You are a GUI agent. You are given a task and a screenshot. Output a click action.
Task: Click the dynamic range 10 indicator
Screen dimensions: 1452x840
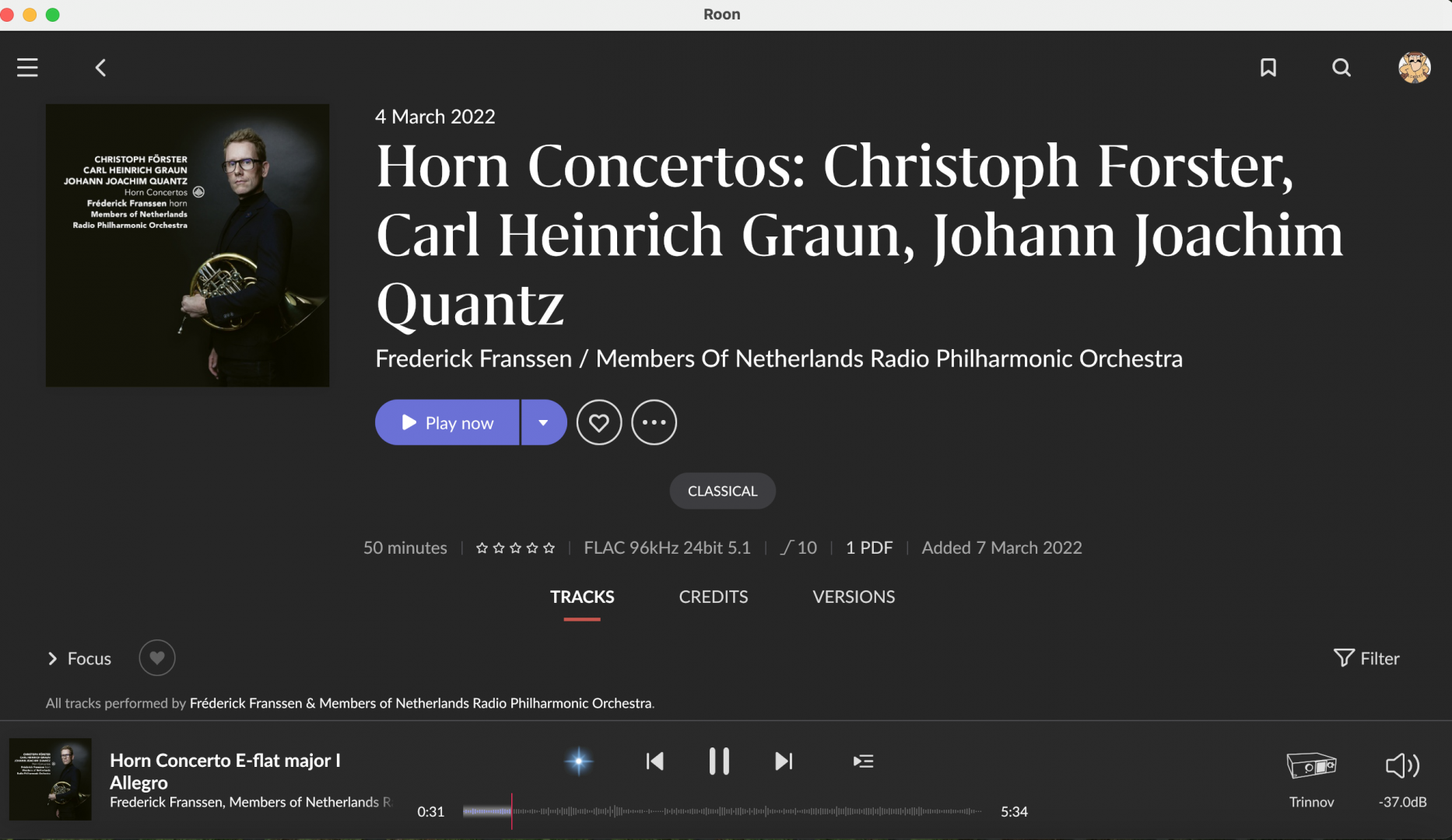click(799, 548)
